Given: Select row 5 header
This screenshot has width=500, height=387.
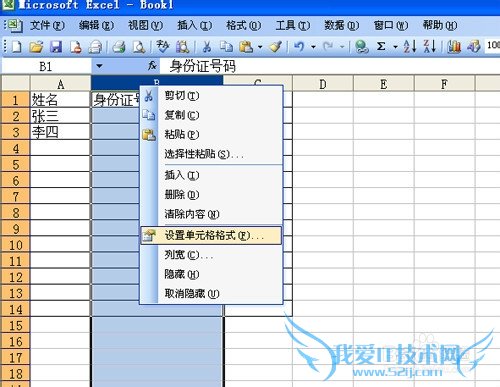Looking at the screenshot, I should pyautogui.click(x=16, y=165).
